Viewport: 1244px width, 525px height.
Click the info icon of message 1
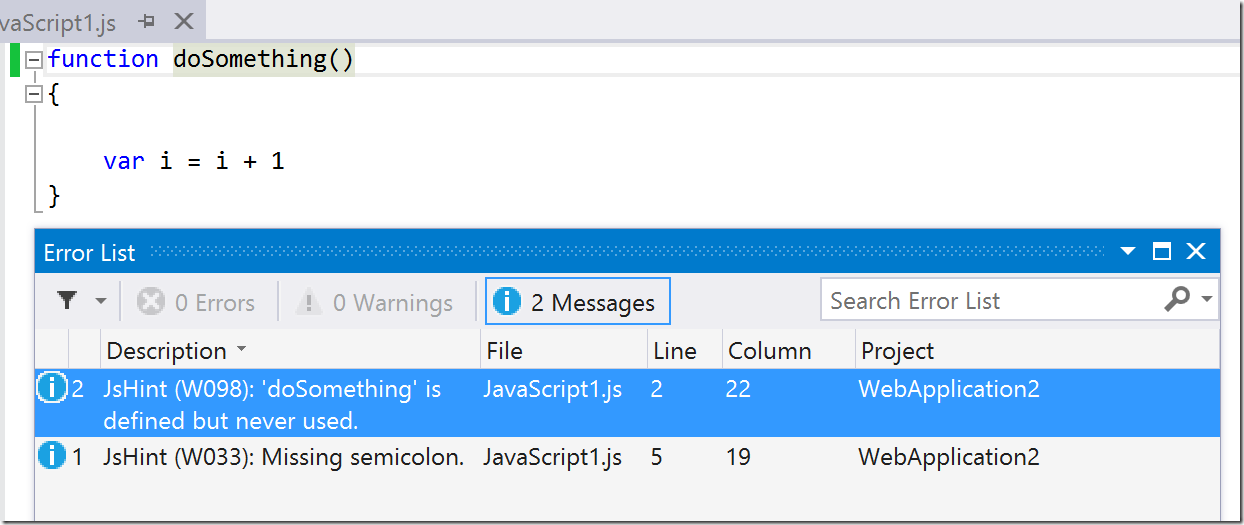[x=51, y=456]
